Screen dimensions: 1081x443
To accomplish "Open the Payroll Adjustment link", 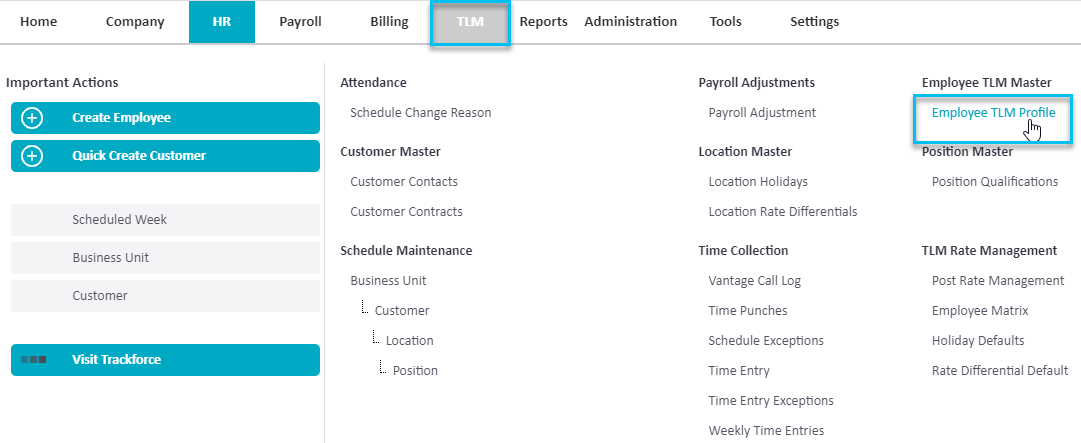I will pos(762,112).
